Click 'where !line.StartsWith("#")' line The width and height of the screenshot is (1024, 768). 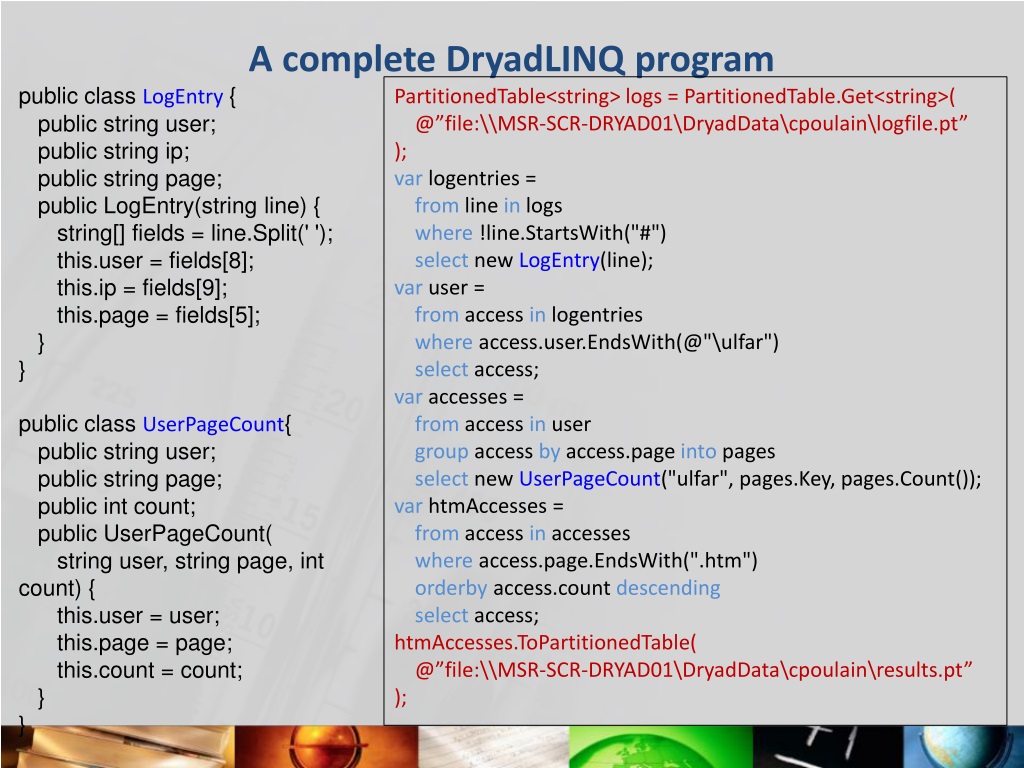point(541,233)
